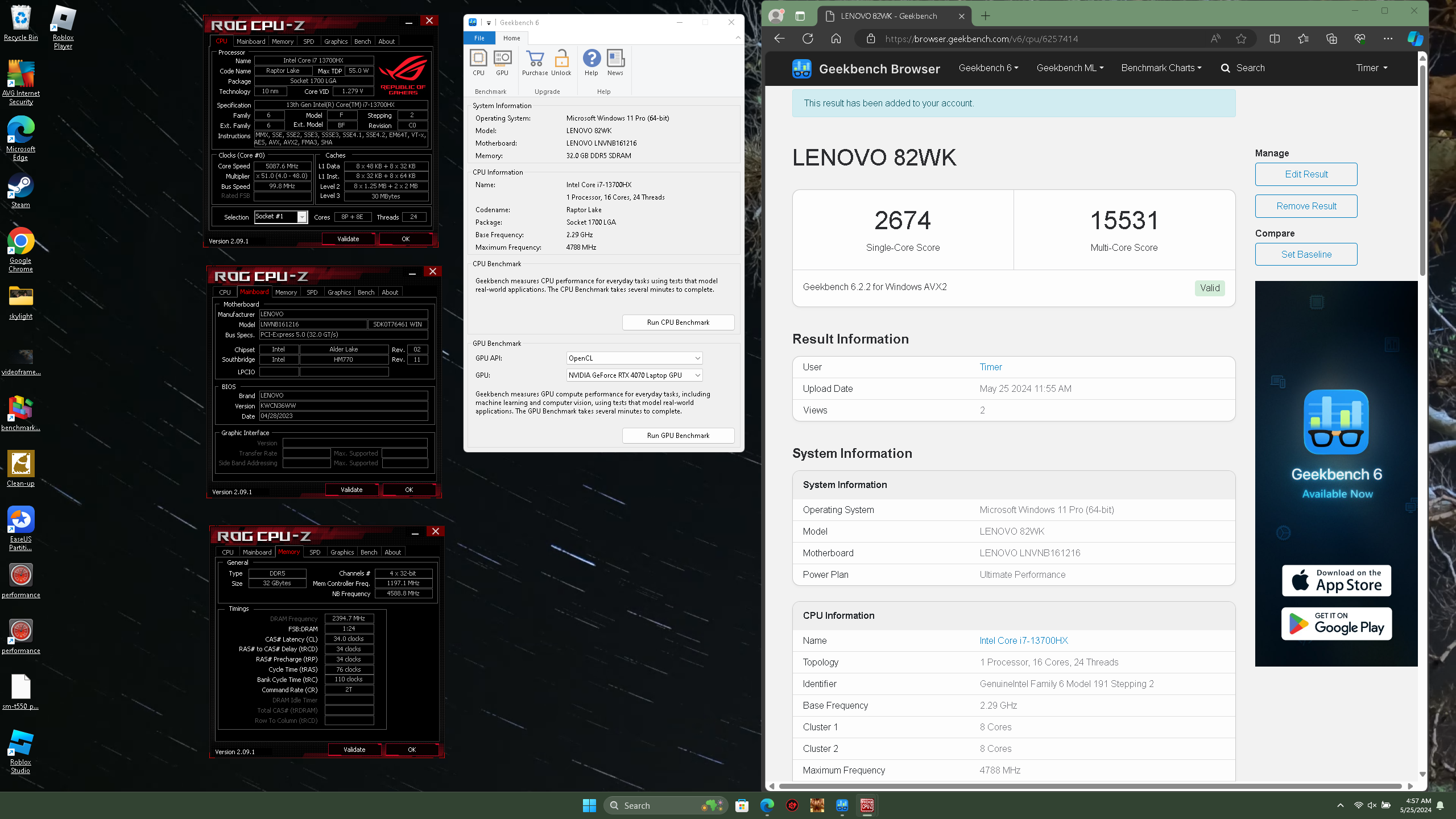Click Validate in top CPU-Z window
This screenshot has width=1456, height=819.
348,239
